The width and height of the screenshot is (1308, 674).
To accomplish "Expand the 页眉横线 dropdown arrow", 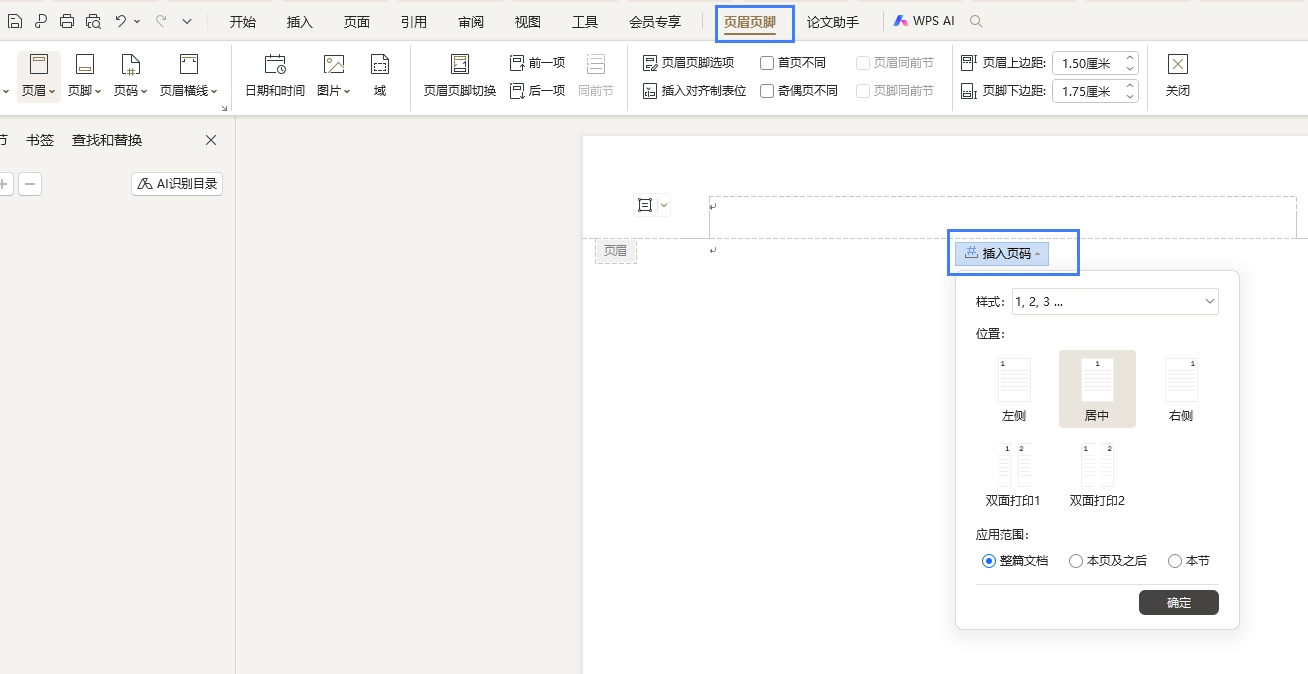I will tap(214, 91).
